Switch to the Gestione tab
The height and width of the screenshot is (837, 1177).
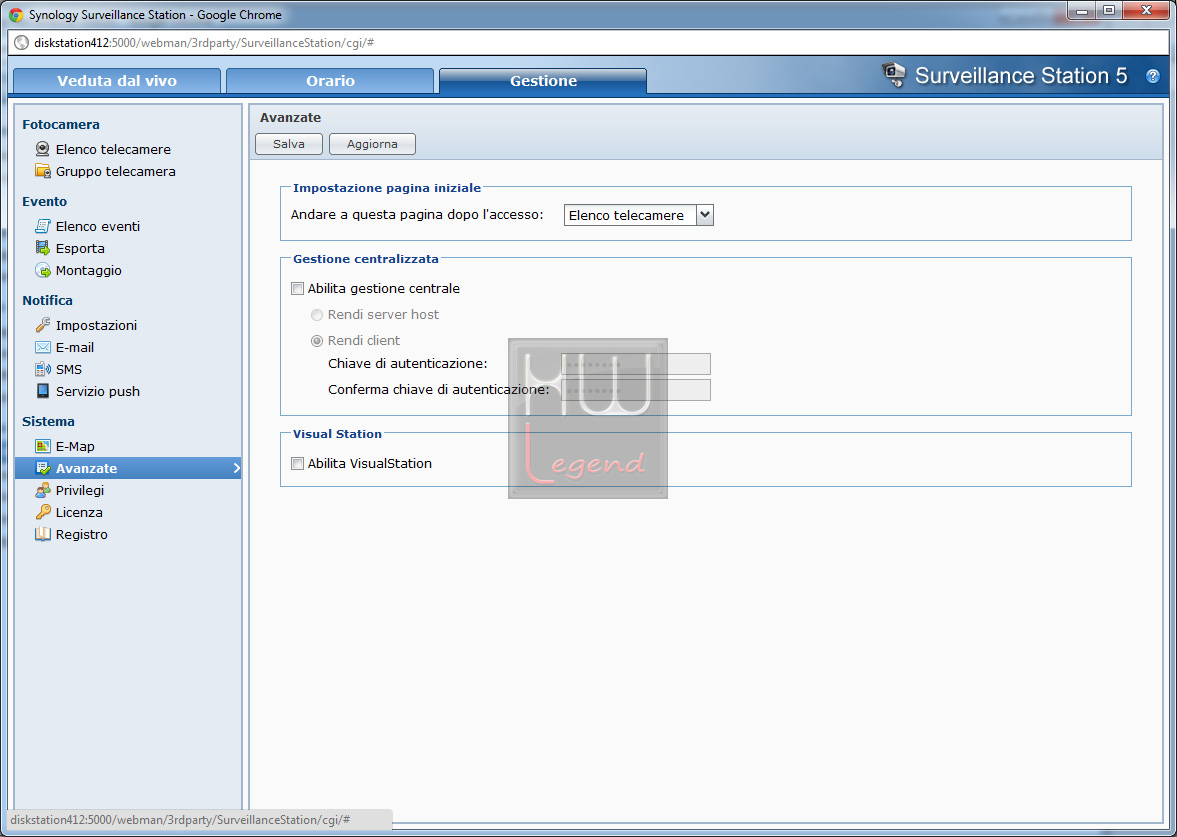click(x=543, y=81)
